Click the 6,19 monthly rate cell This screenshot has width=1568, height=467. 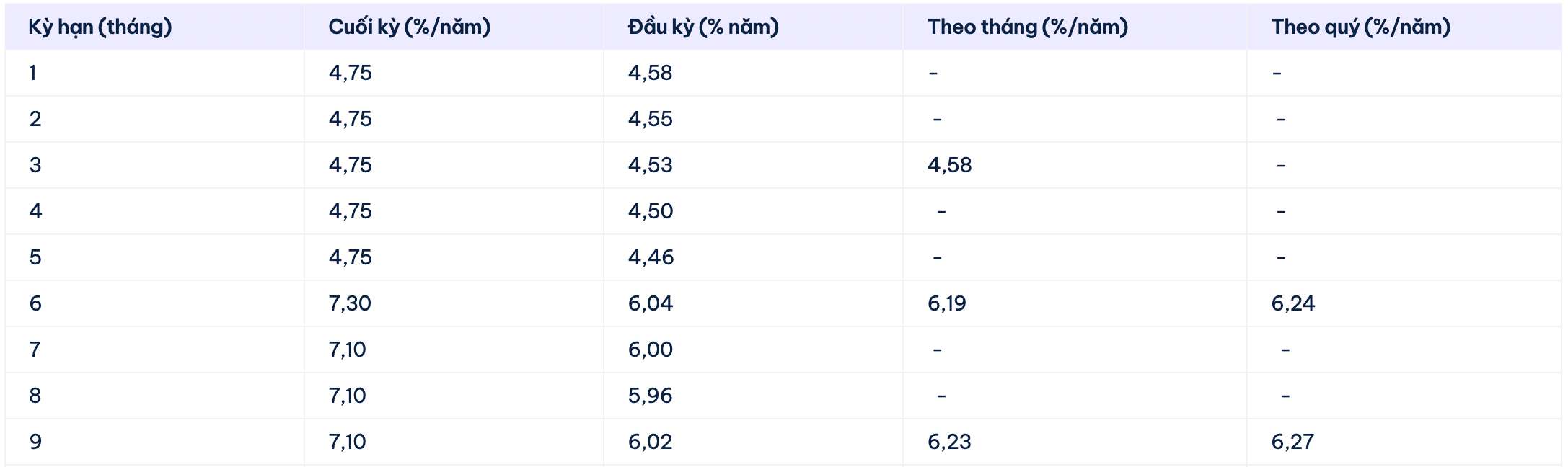[946, 303]
